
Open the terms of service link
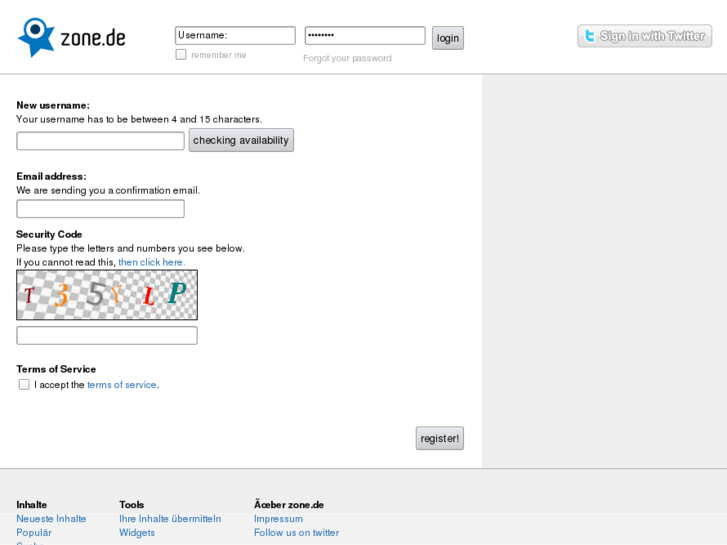121,385
